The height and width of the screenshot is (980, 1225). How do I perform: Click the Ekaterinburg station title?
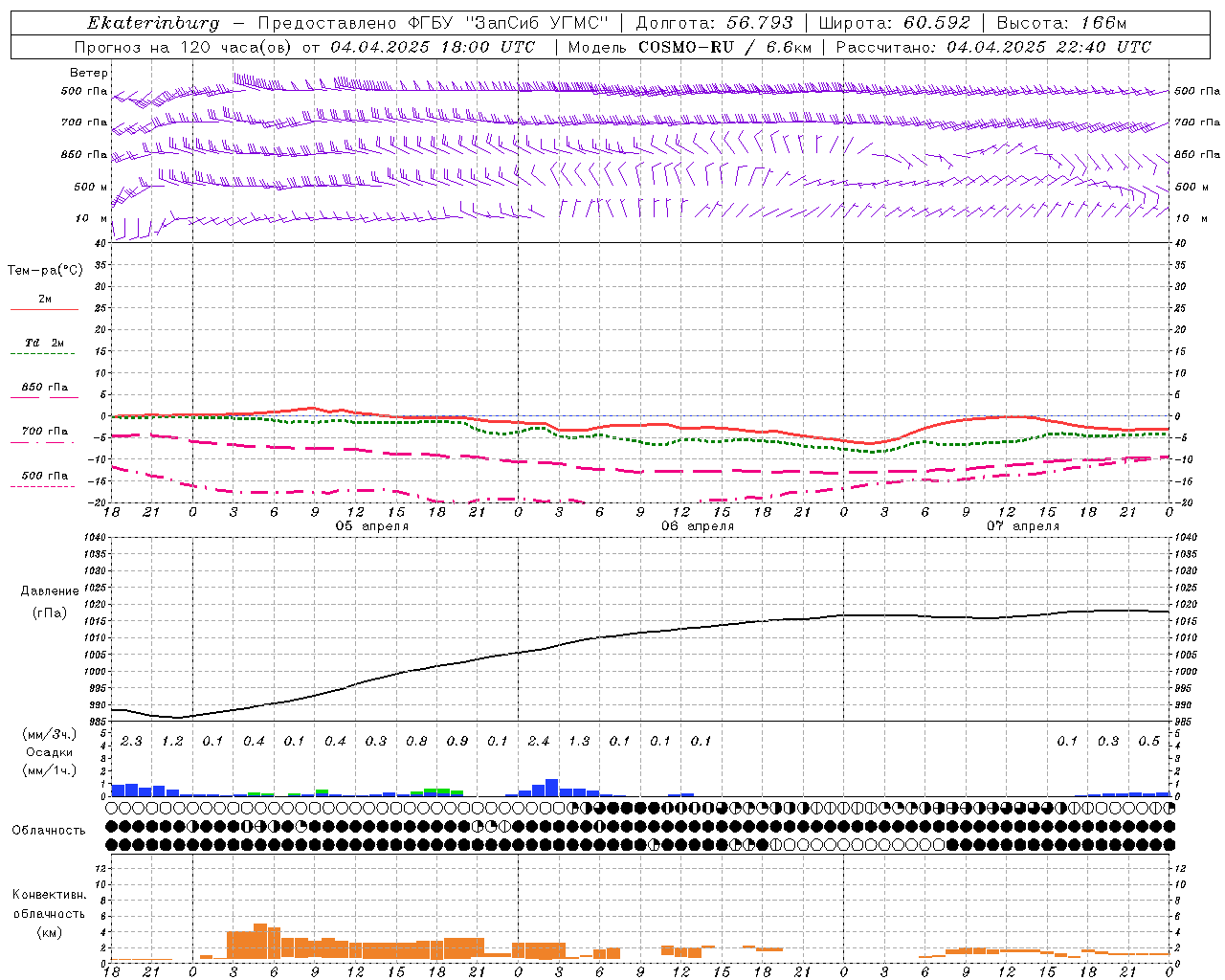point(153,23)
